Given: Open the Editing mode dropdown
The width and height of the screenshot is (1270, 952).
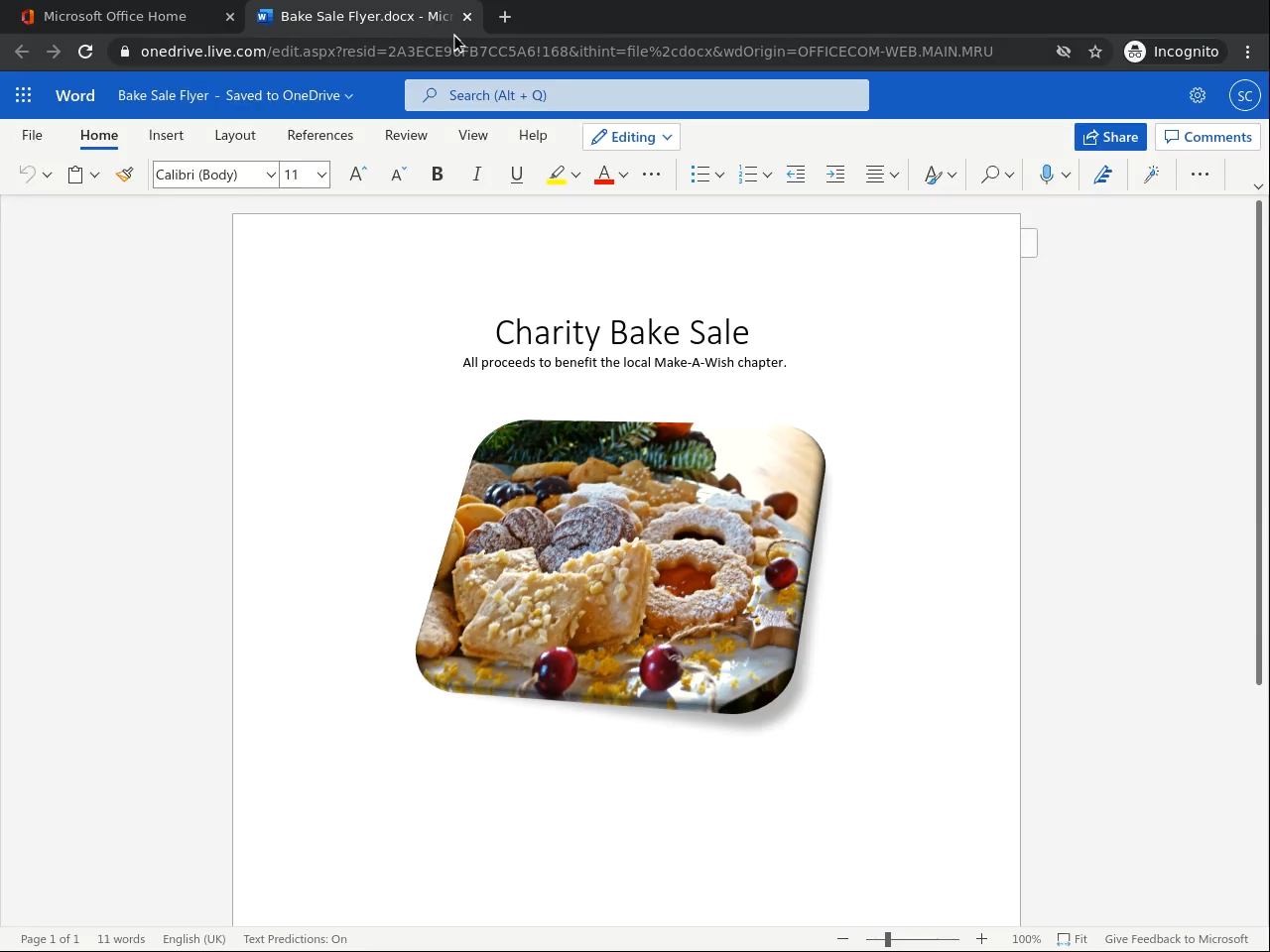Looking at the screenshot, I should coord(632,137).
